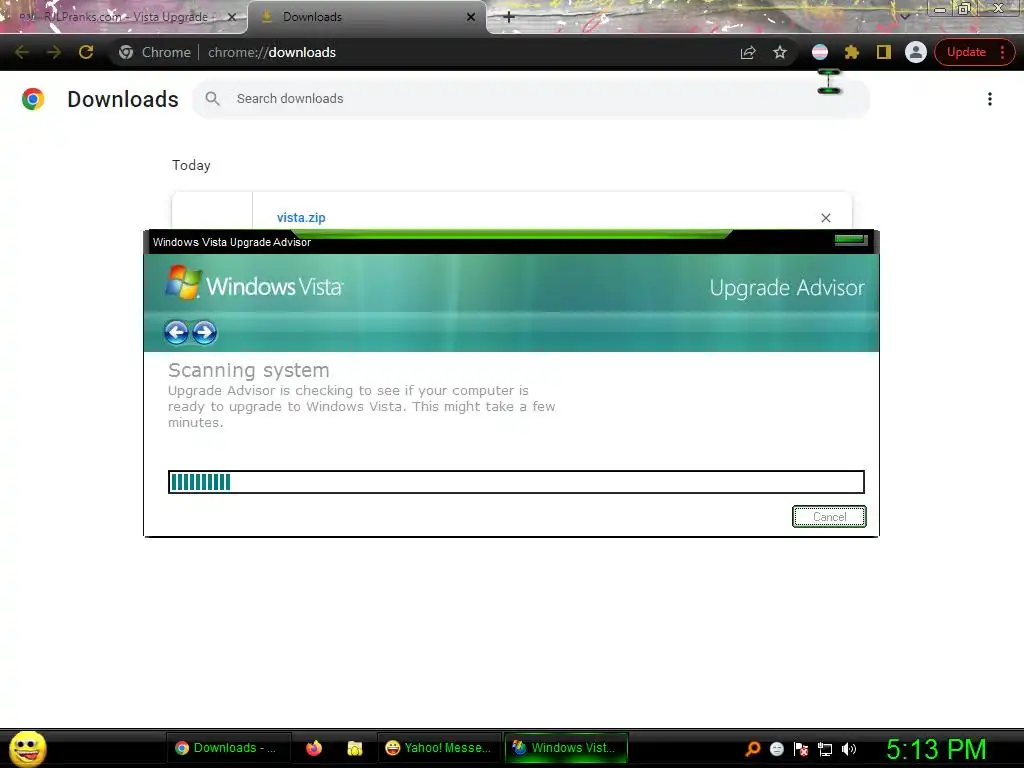Open the Downloads page three-dot menu

[x=990, y=99]
